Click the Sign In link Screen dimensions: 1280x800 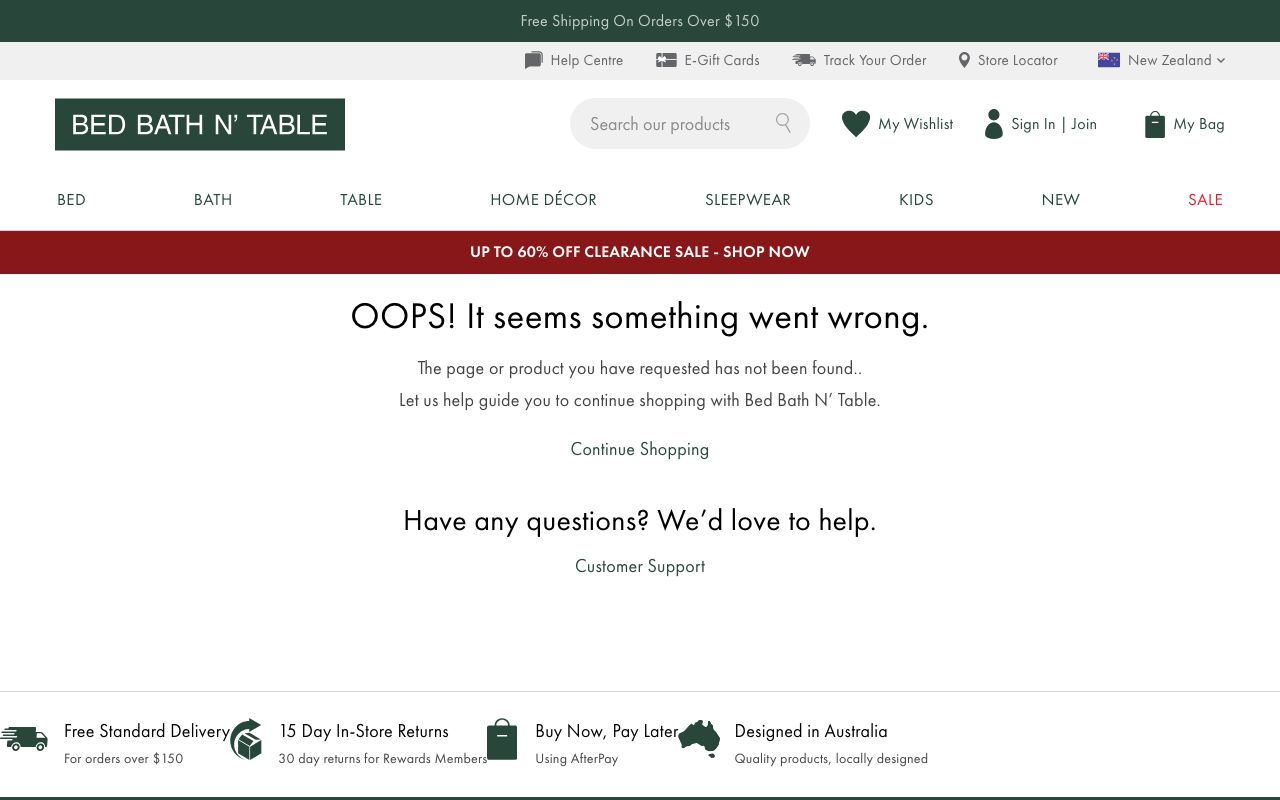1033,124
